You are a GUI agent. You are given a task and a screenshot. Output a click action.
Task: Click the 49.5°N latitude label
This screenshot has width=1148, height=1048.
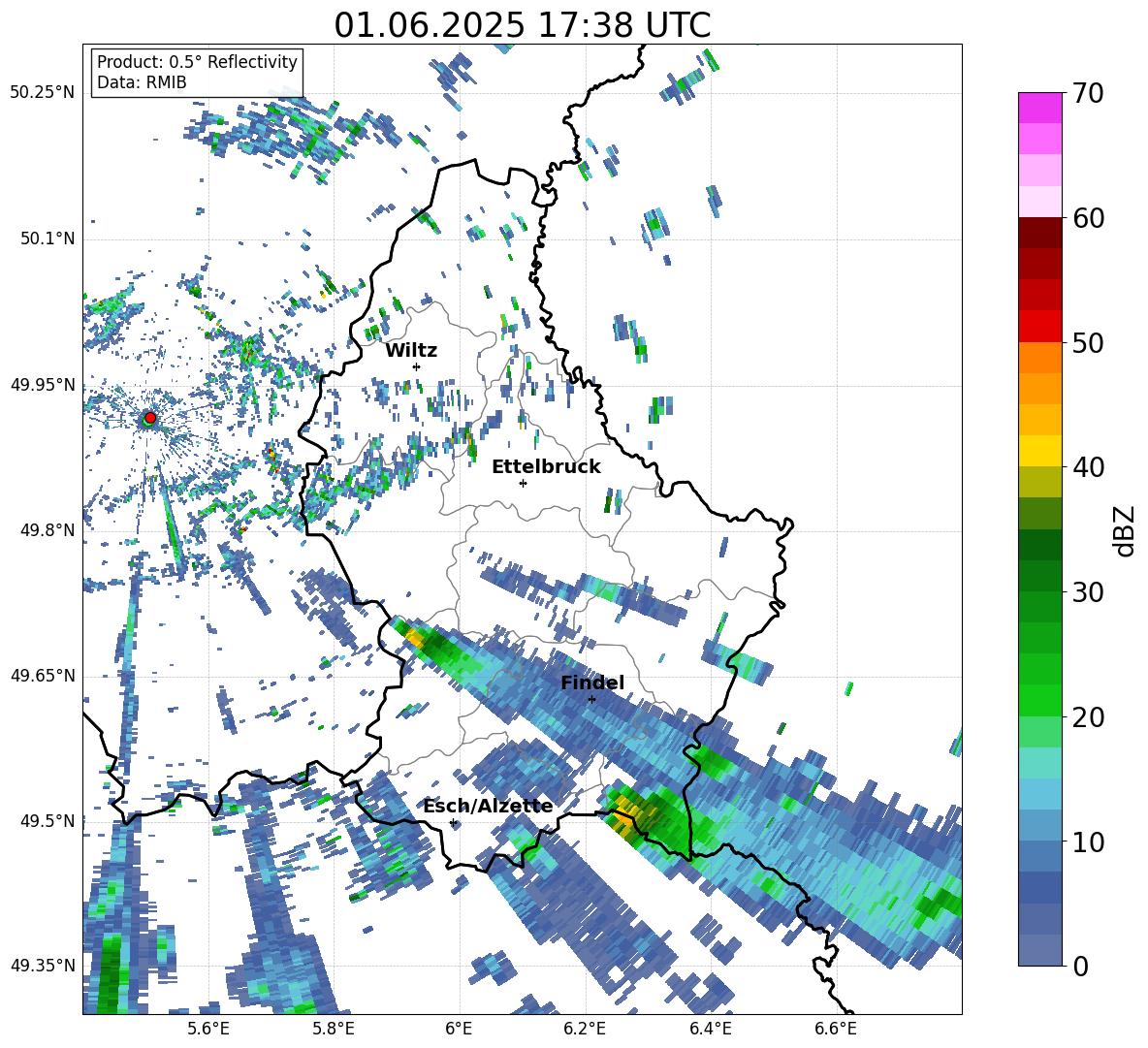pyautogui.click(x=48, y=821)
